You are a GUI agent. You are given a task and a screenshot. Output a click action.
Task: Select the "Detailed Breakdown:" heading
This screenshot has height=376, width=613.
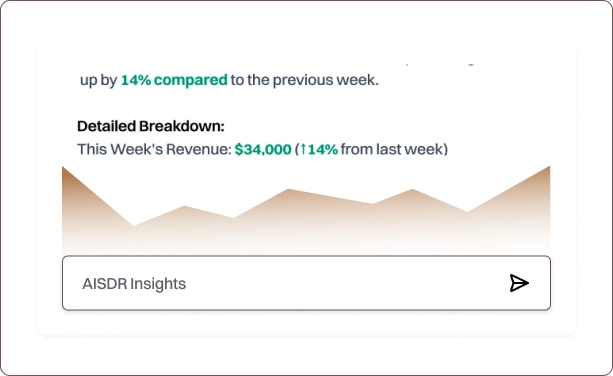point(151,126)
